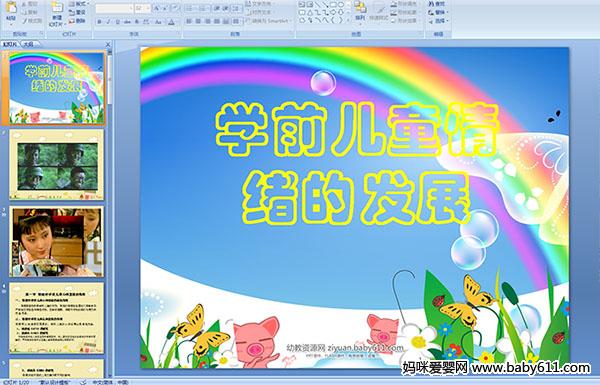The height and width of the screenshot is (385, 600).
Task: Open the slide Layout dropdown
Action: 78,4
